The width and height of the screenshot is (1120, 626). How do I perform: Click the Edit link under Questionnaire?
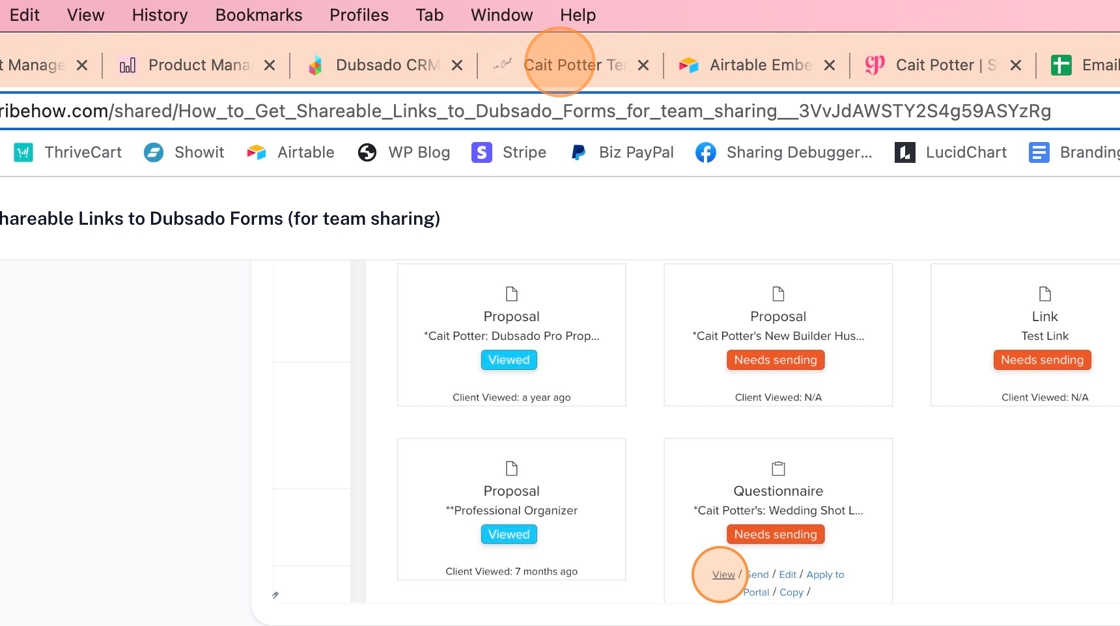click(x=788, y=575)
